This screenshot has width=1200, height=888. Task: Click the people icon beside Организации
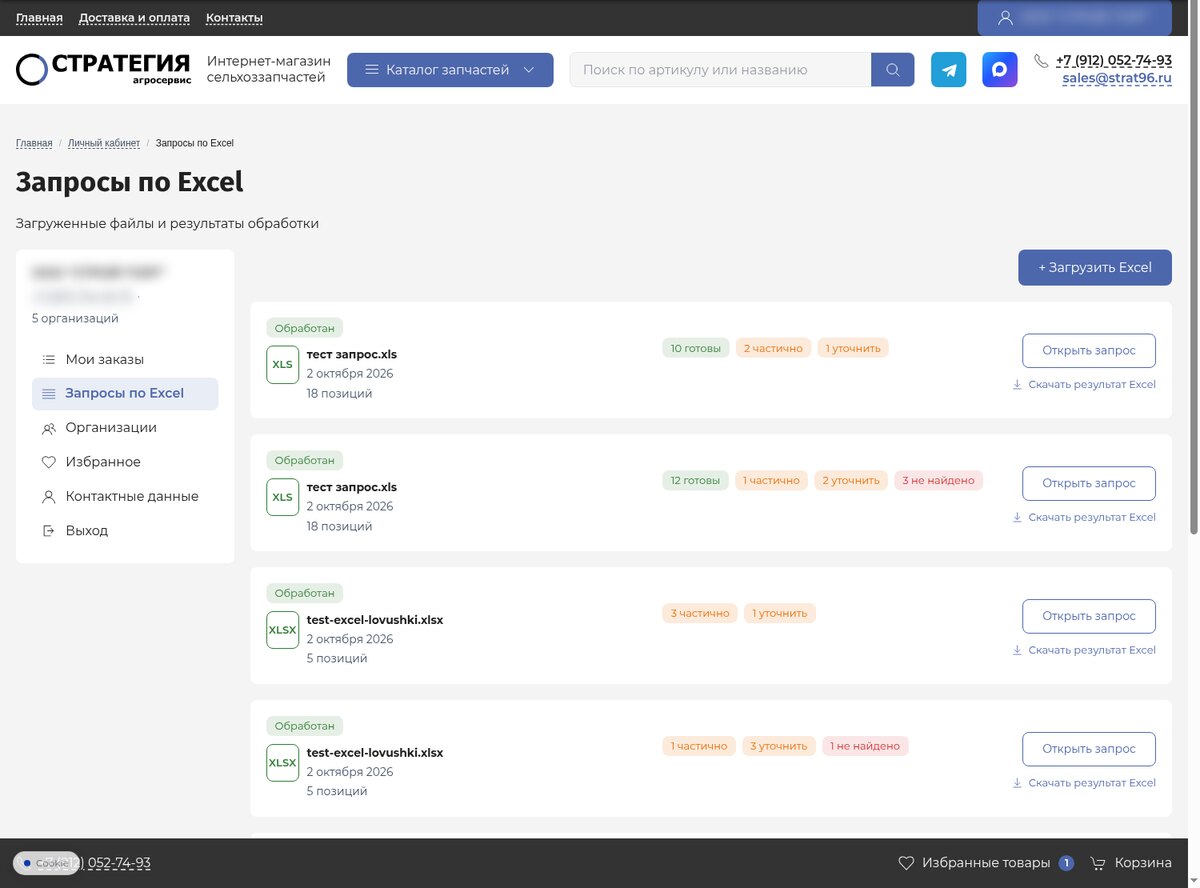point(49,428)
